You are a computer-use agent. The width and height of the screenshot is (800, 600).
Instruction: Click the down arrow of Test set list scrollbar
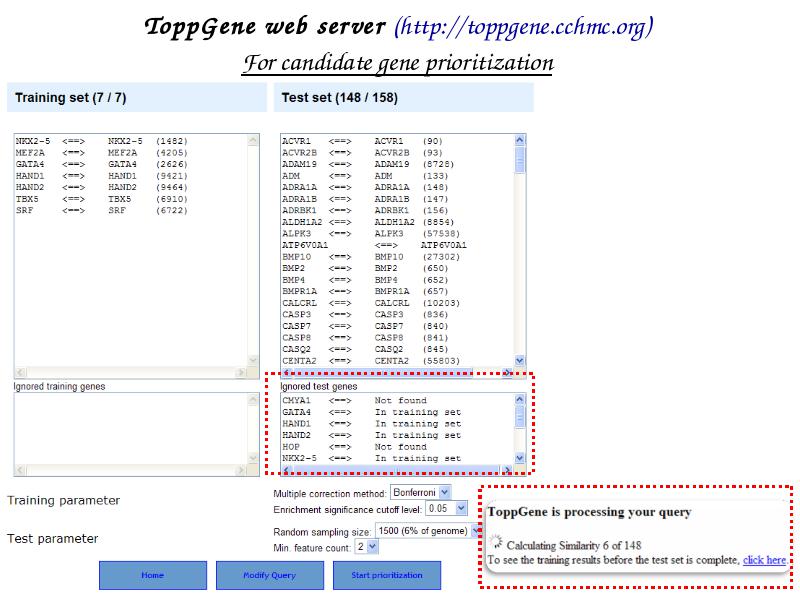click(x=520, y=361)
